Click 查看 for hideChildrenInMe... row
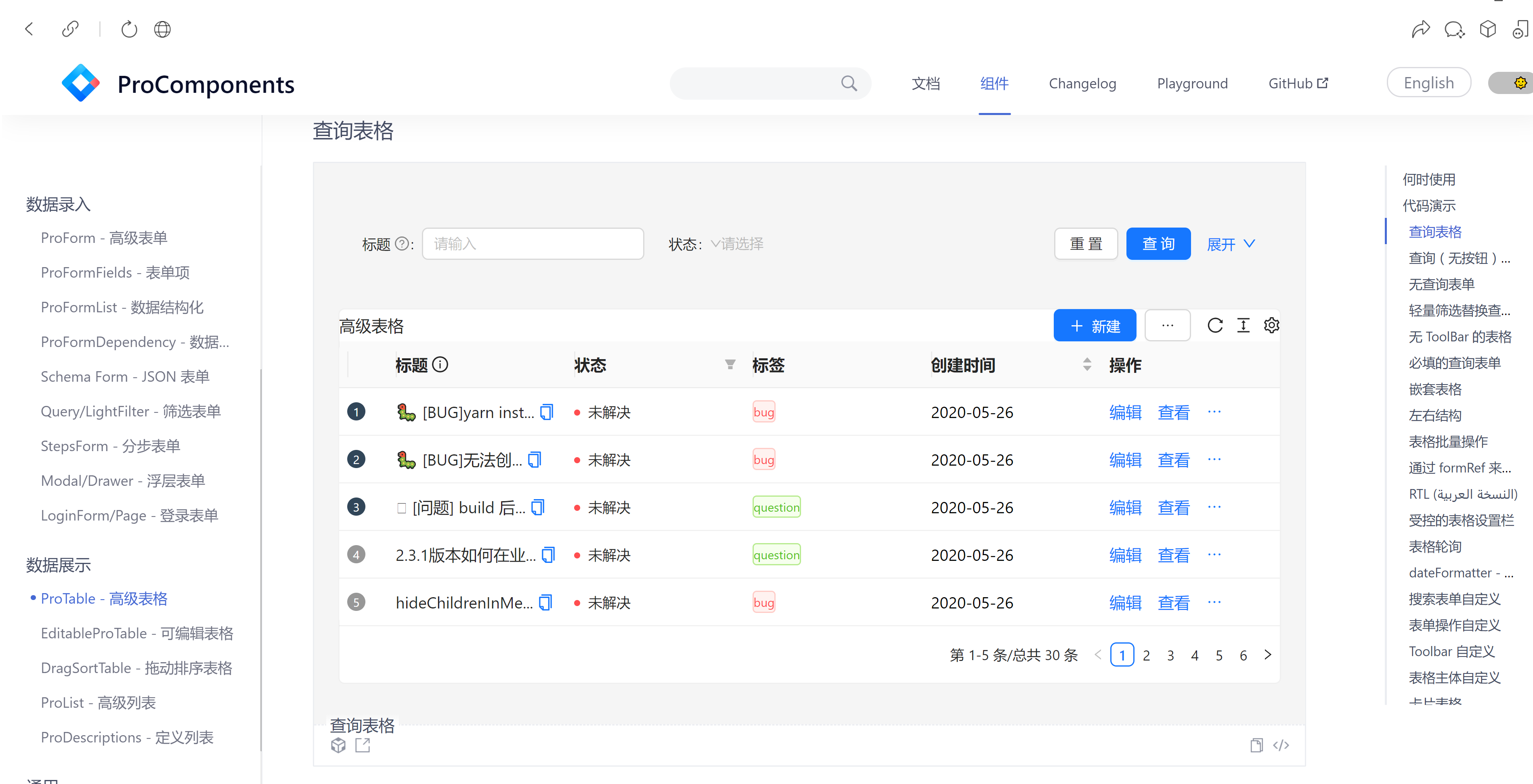The height and width of the screenshot is (784, 1533). tap(1174, 602)
